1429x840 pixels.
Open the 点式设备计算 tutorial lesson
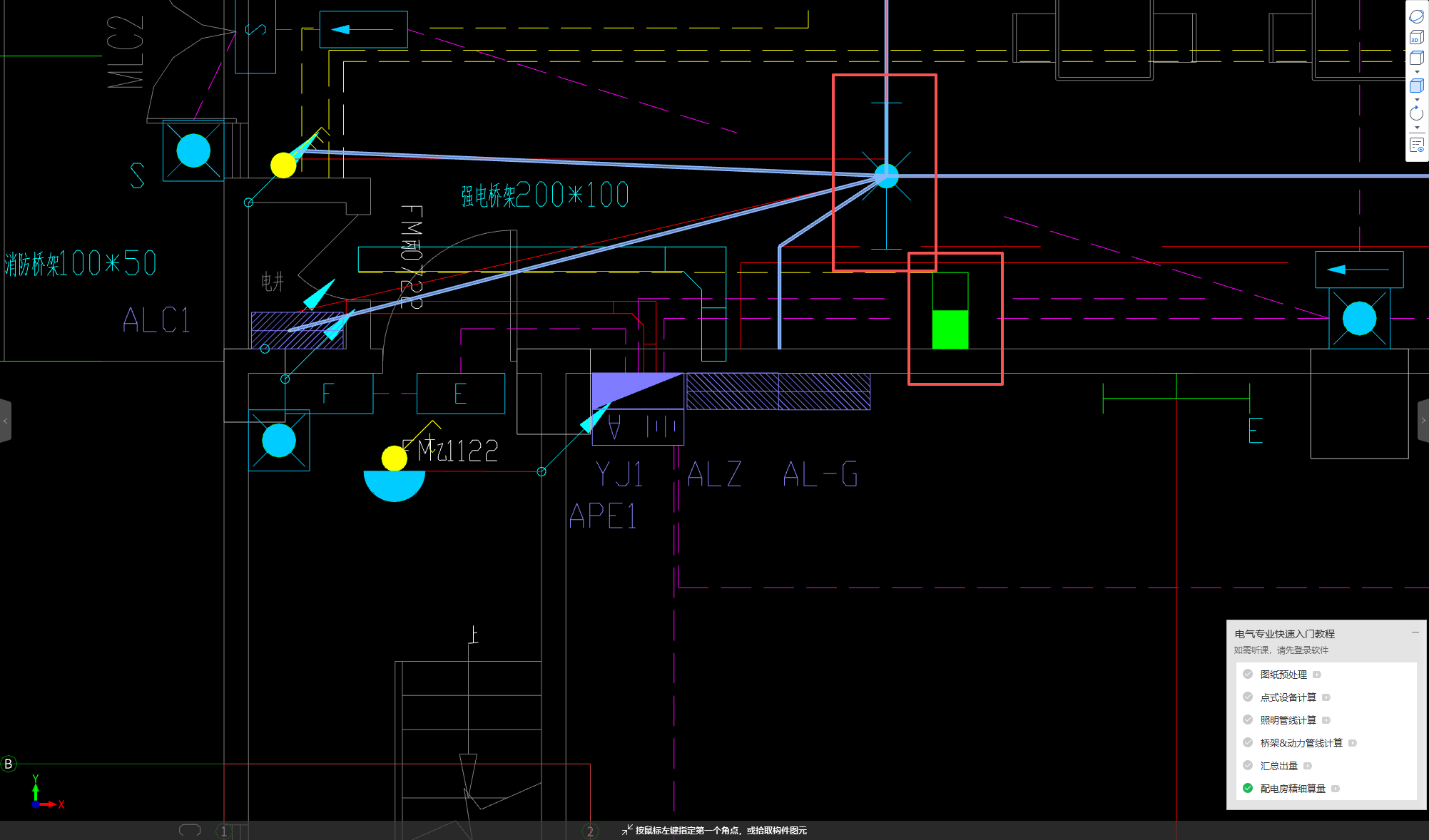(1288, 697)
